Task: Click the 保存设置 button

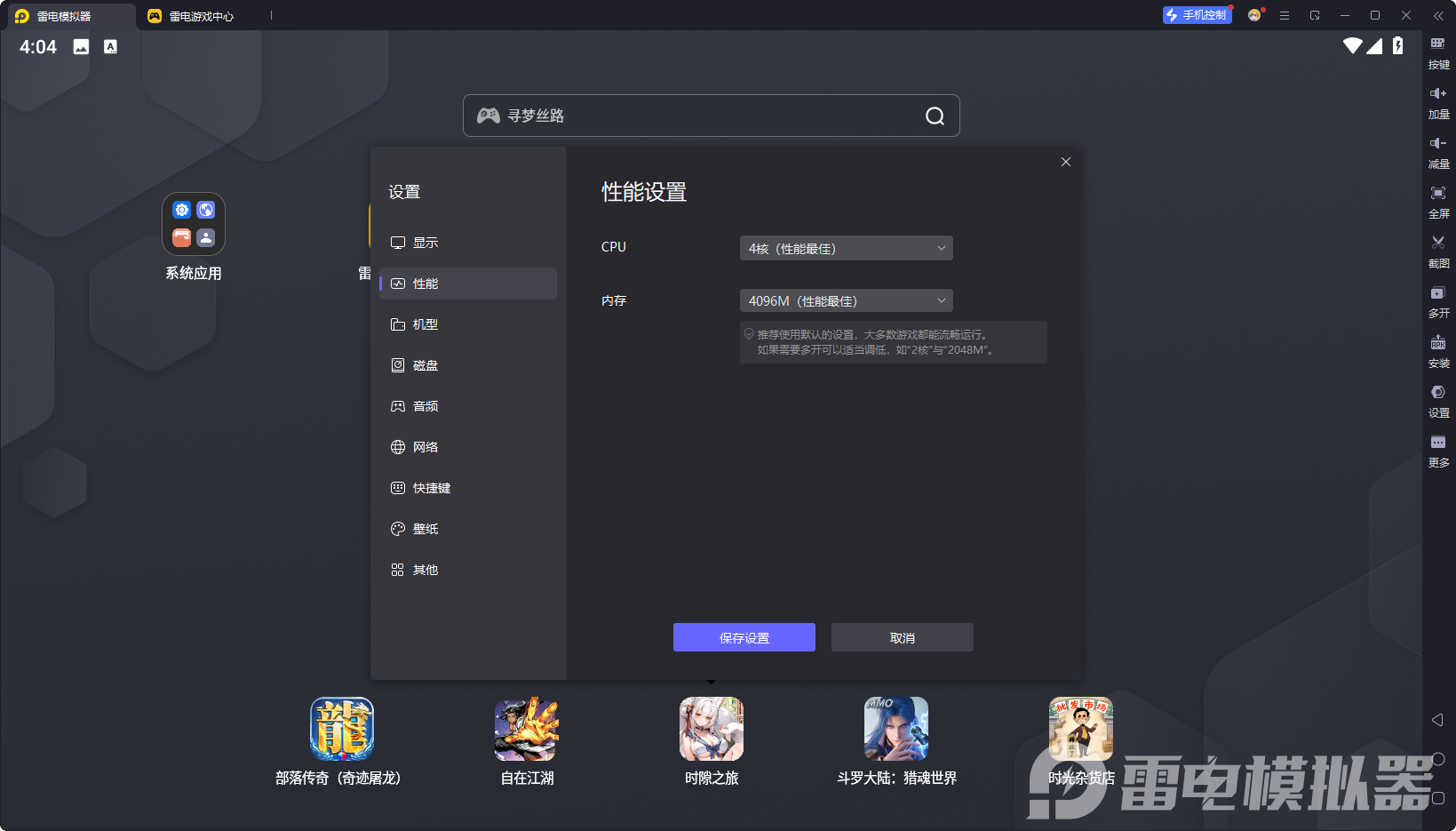Action: tap(744, 637)
